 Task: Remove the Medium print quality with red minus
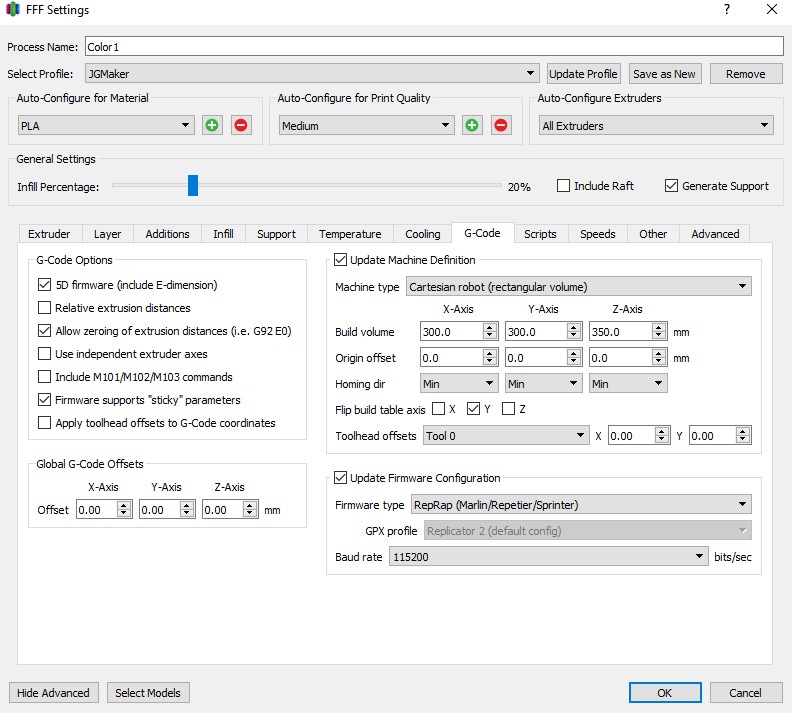[501, 125]
